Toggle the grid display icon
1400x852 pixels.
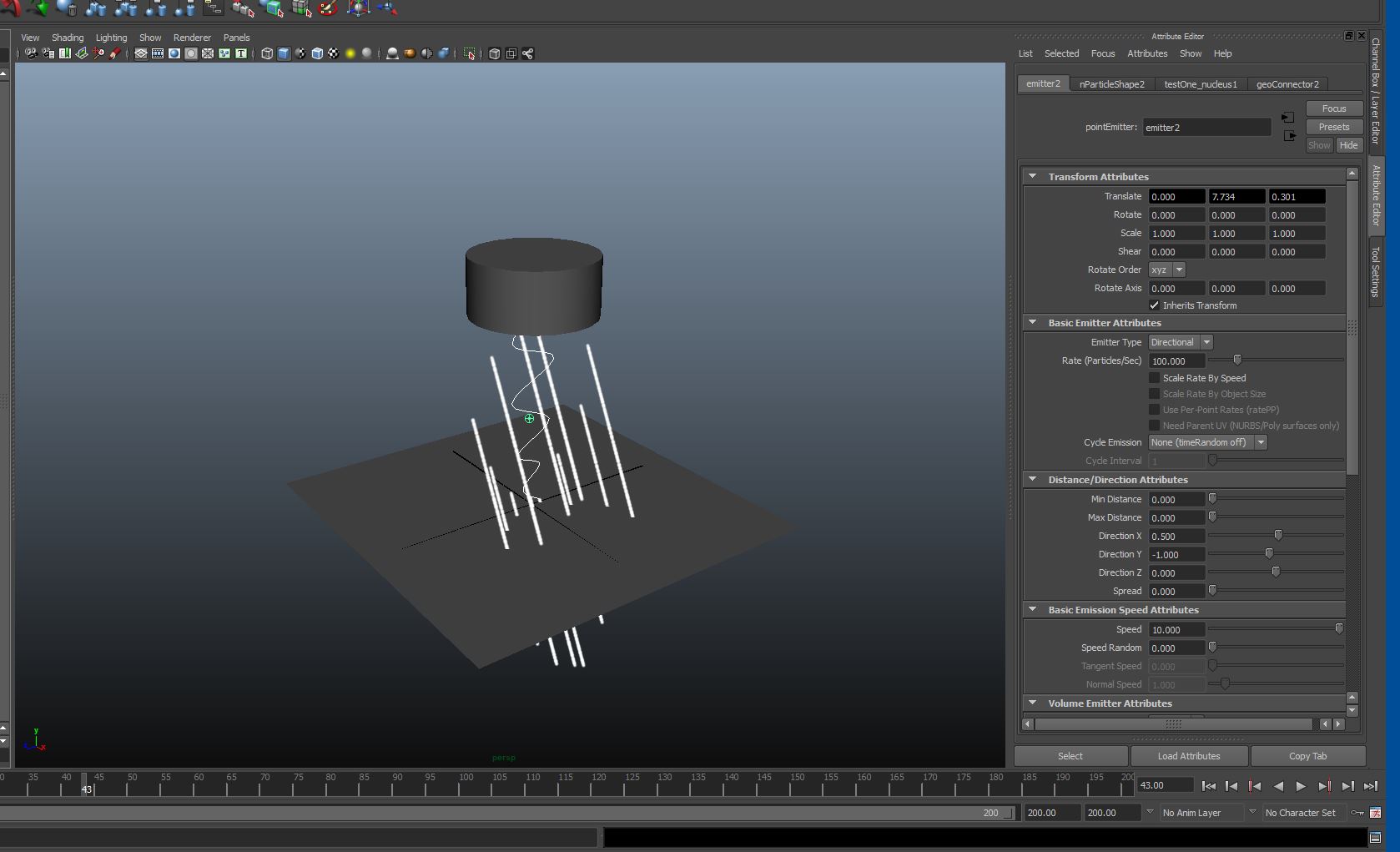[x=141, y=53]
